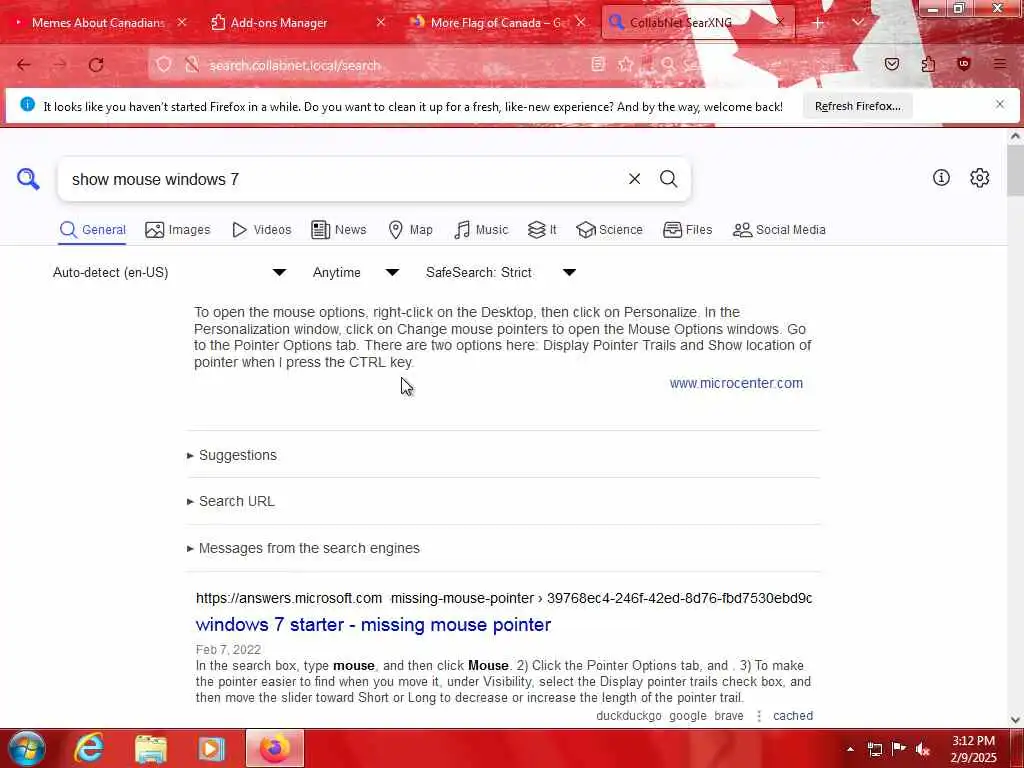Image resolution: width=1024 pixels, height=768 pixels.
Task: Click the Firefox taskbar button
Action: (x=275, y=748)
